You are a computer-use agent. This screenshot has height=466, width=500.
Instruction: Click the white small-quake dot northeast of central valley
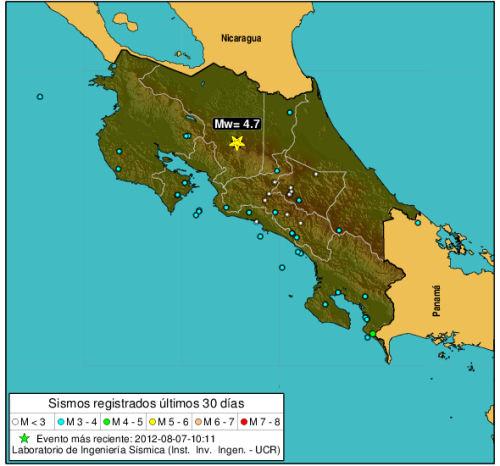[x=316, y=174]
